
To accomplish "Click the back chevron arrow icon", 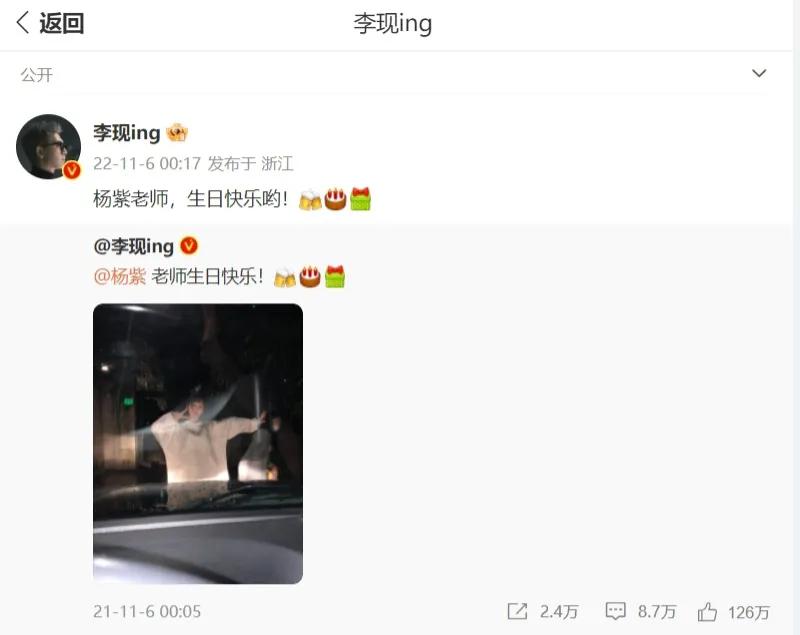I will point(22,23).
